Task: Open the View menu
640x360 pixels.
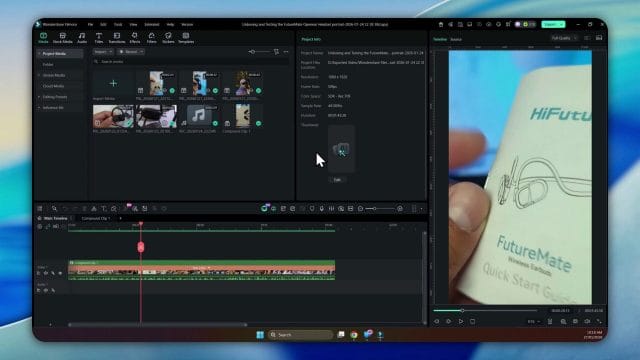Action: [133, 24]
